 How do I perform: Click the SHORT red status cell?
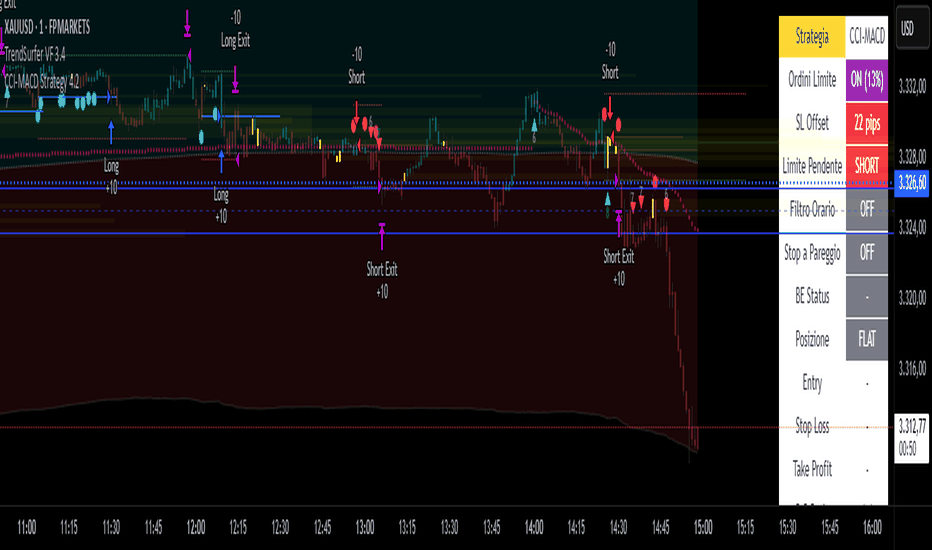pyautogui.click(x=867, y=166)
